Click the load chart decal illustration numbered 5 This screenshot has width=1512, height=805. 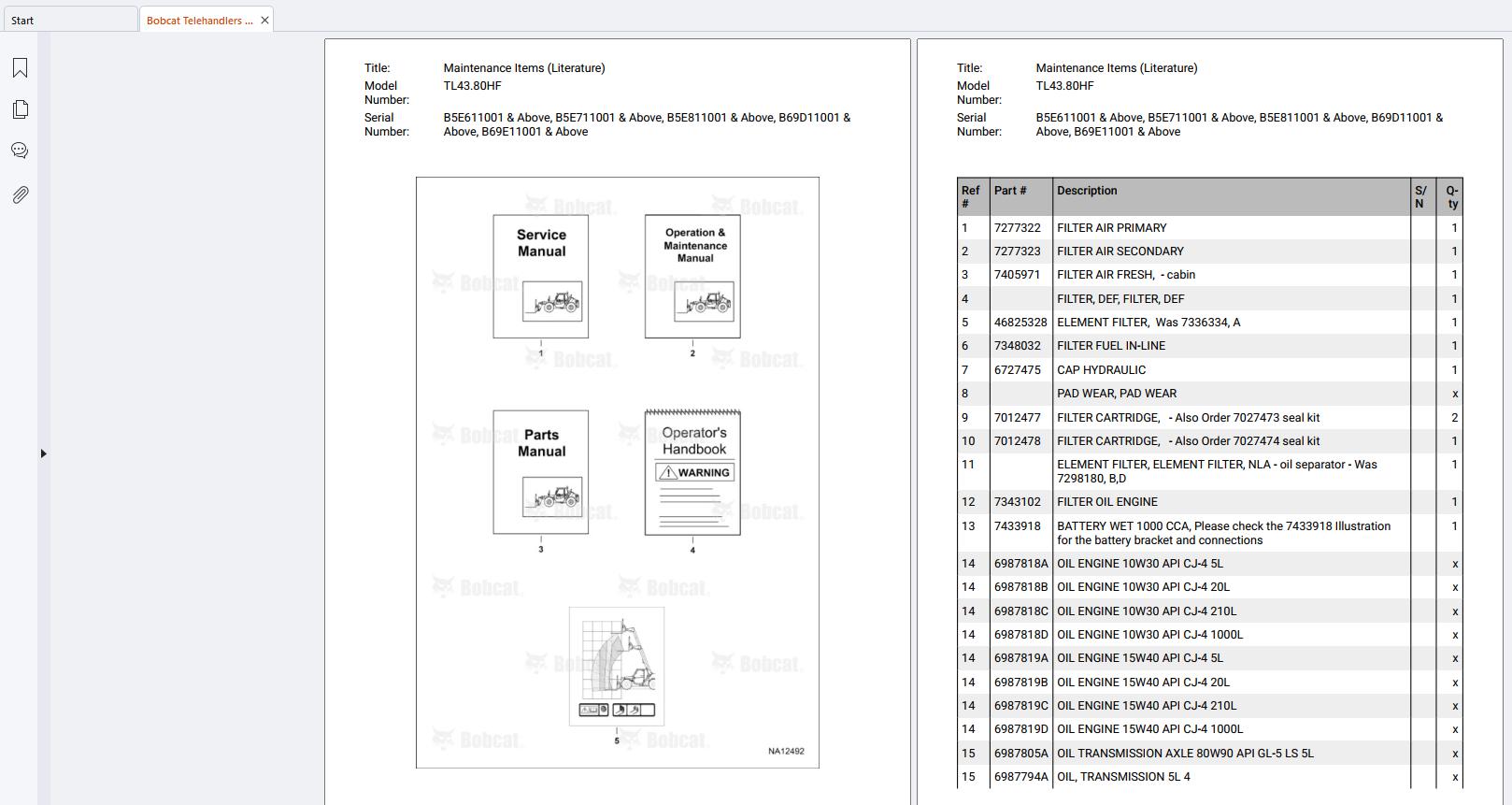coord(617,666)
